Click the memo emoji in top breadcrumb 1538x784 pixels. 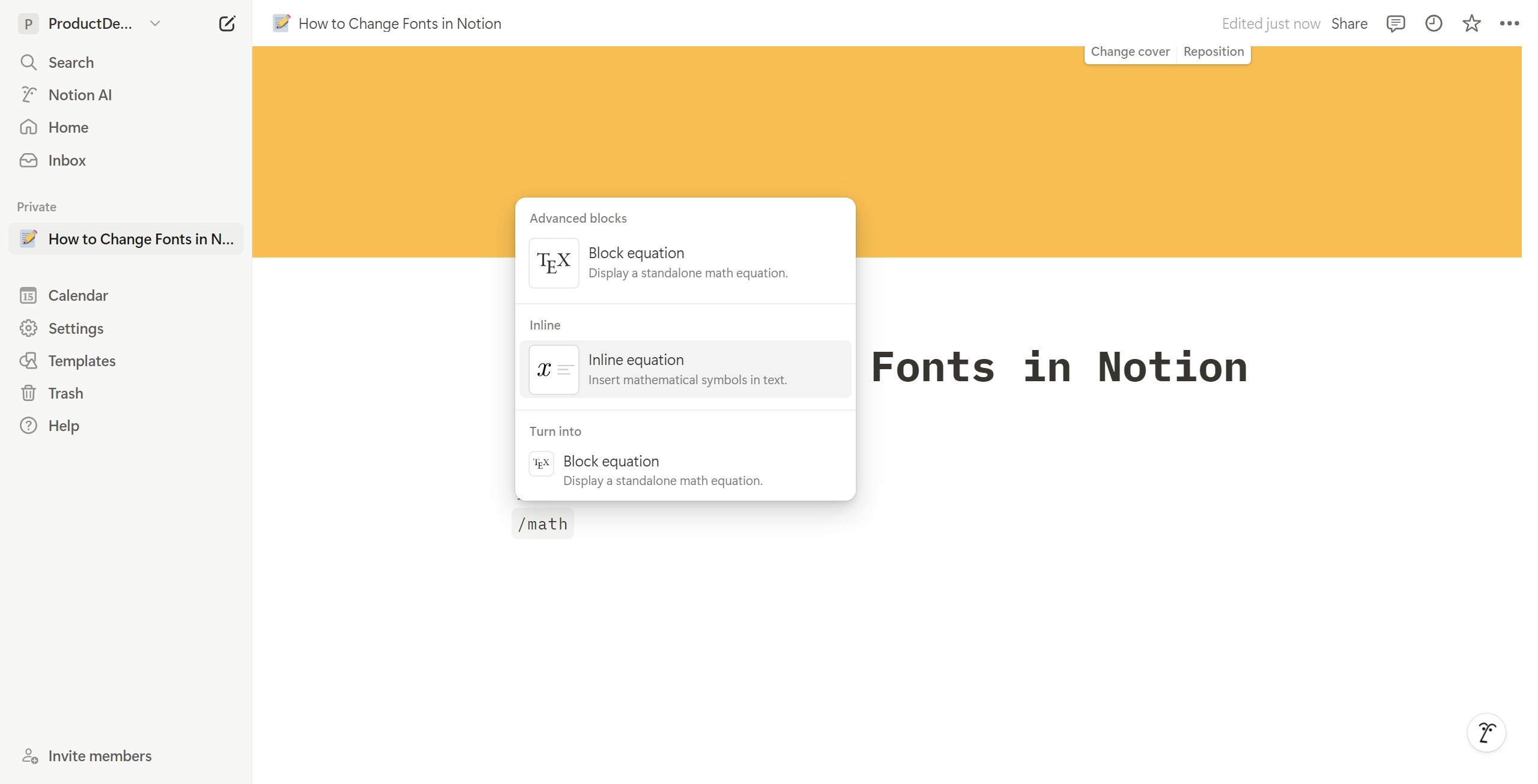[x=281, y=23]
